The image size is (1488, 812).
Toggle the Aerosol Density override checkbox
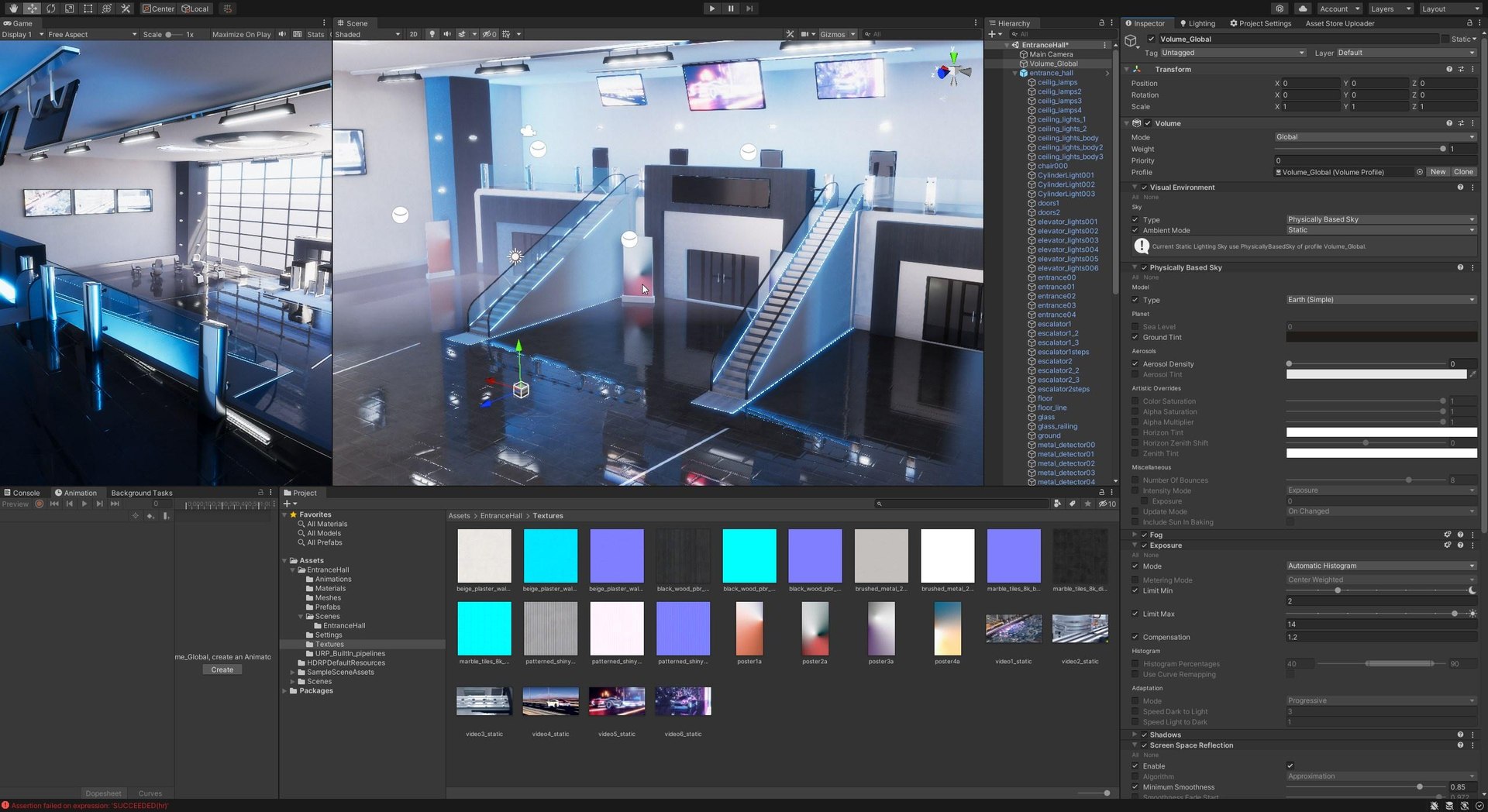(x=1135, y=364)
